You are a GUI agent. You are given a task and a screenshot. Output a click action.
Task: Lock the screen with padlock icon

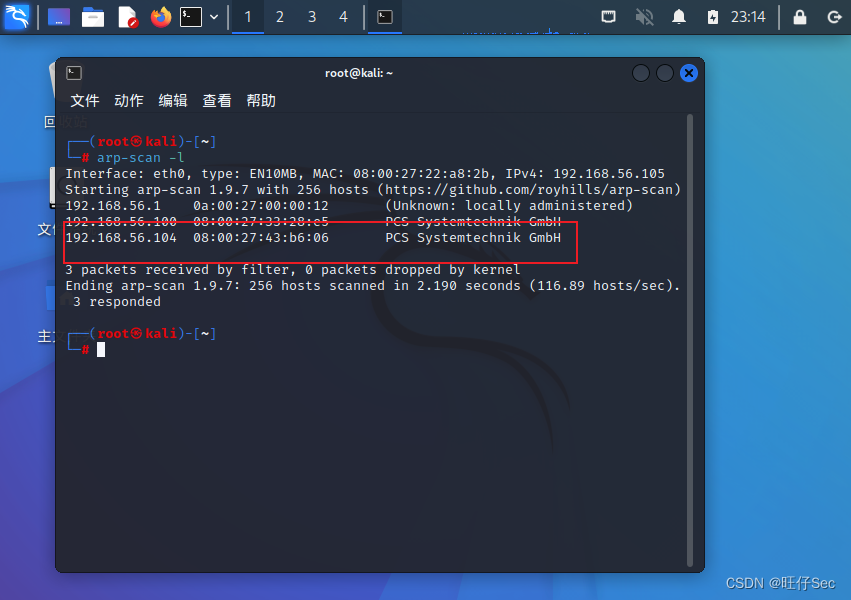(x=799, y=17)
